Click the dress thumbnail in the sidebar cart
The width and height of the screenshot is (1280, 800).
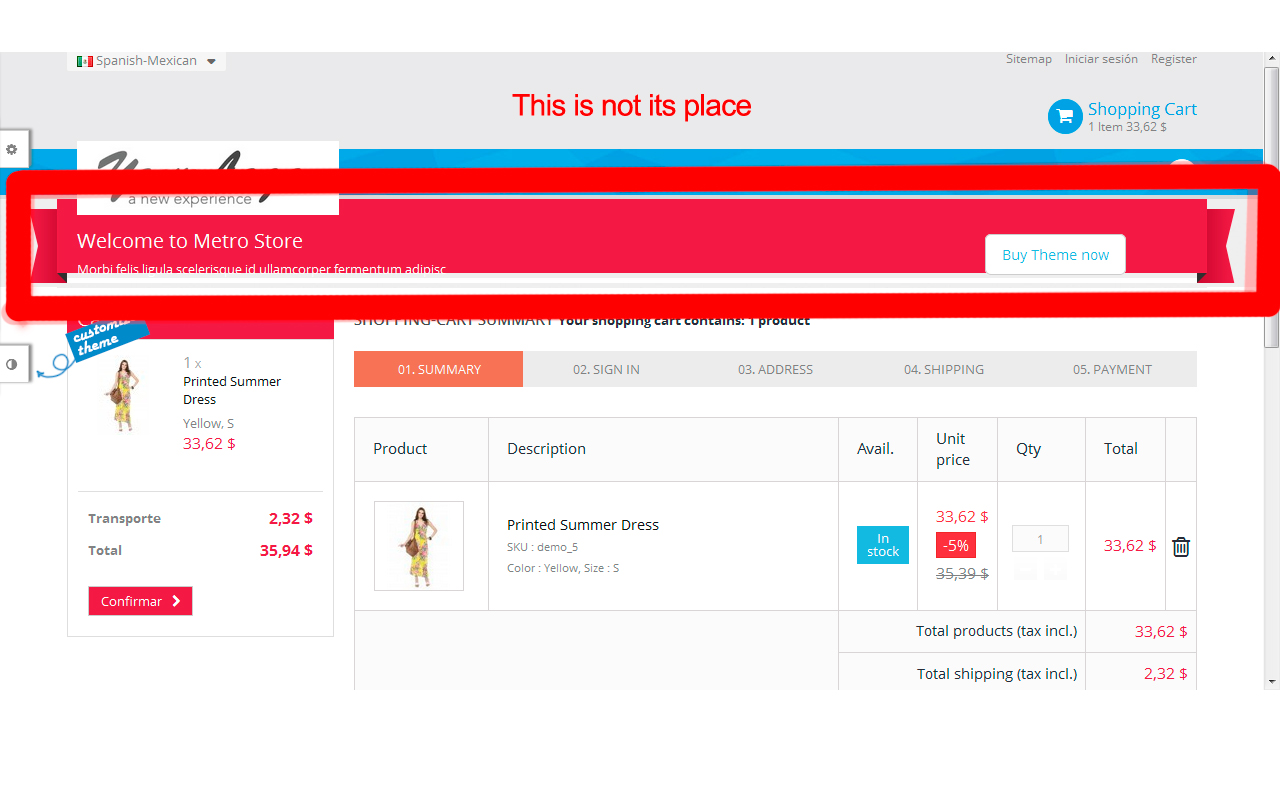pos(124,396)
